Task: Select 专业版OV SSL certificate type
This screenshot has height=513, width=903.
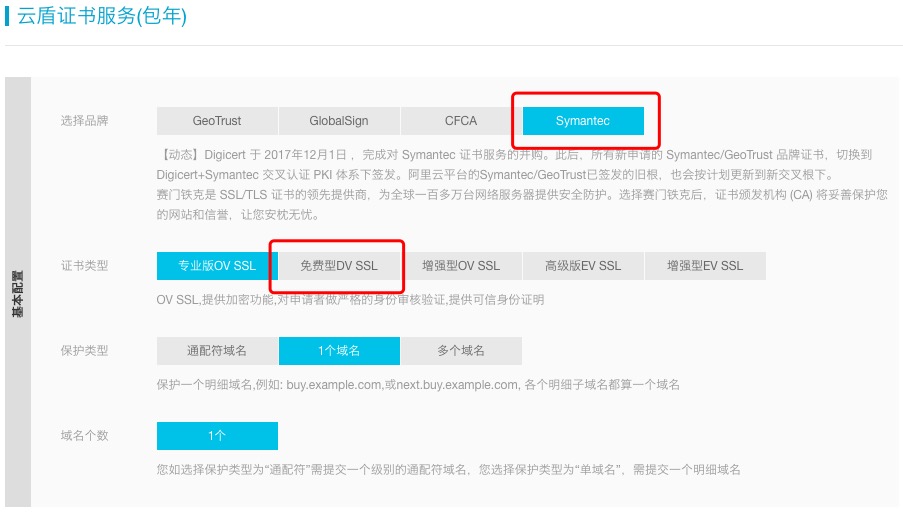Action: (217, 266)
